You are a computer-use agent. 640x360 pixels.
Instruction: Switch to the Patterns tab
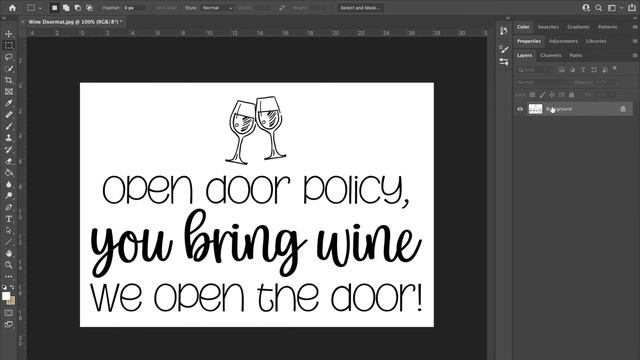tap(607, 27)
